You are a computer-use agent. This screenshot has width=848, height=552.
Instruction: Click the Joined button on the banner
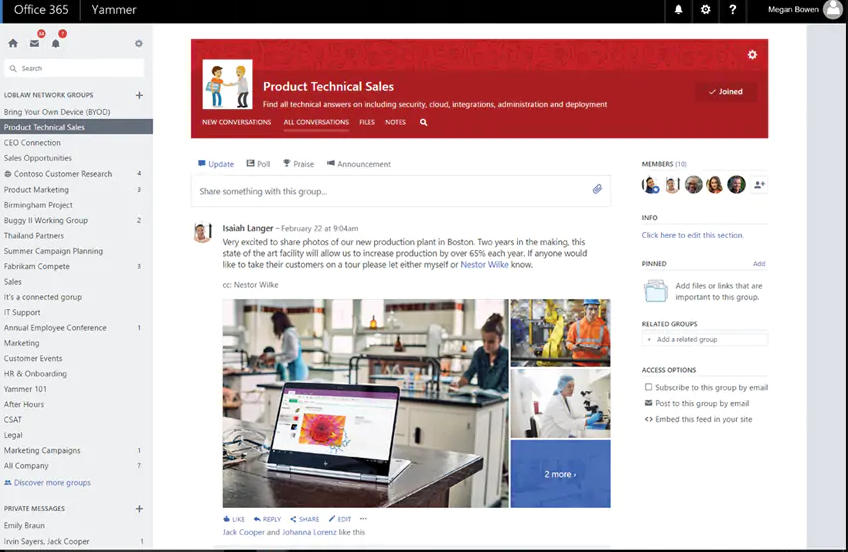726,92
